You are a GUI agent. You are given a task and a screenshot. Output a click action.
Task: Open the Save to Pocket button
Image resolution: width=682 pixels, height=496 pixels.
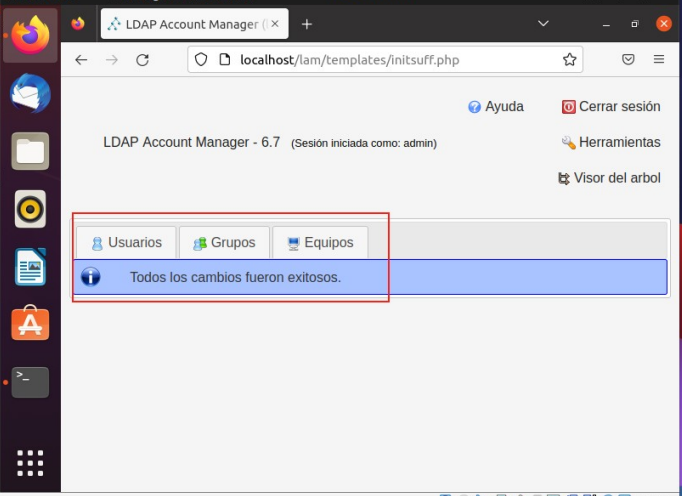(x=628, y=59)
